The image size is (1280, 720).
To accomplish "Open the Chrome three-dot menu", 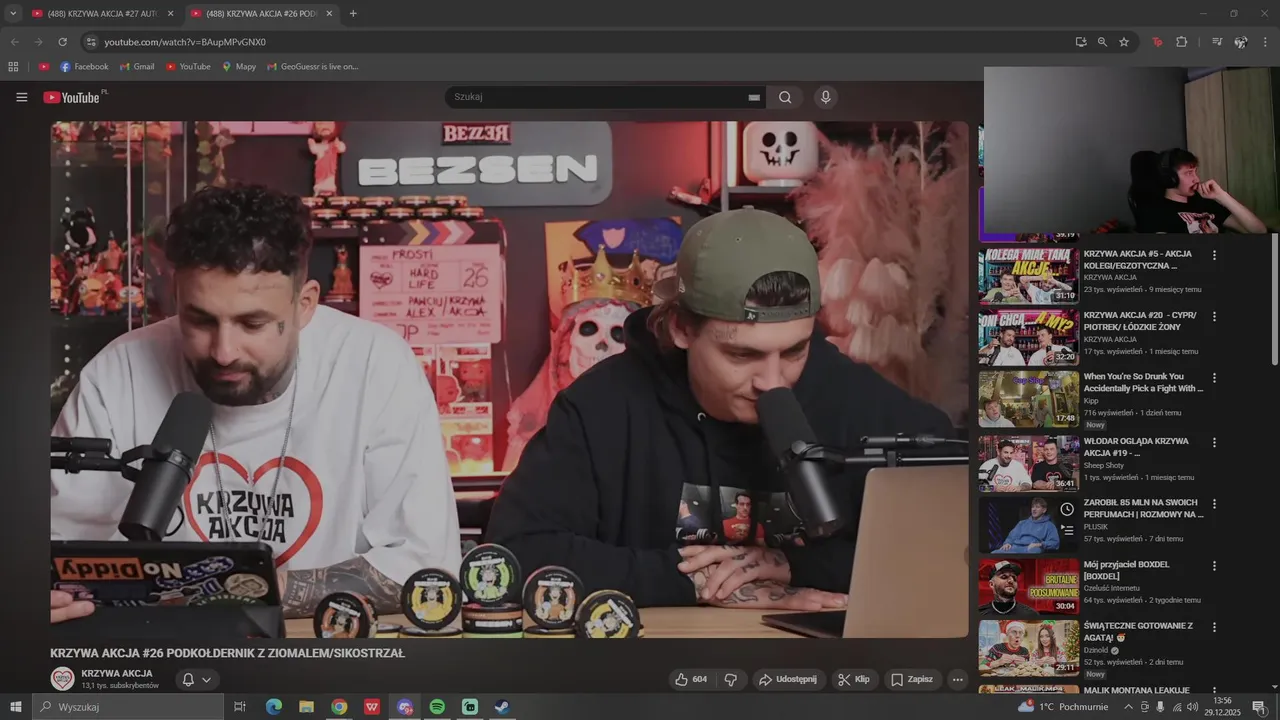I will (x=1265, y=42).
